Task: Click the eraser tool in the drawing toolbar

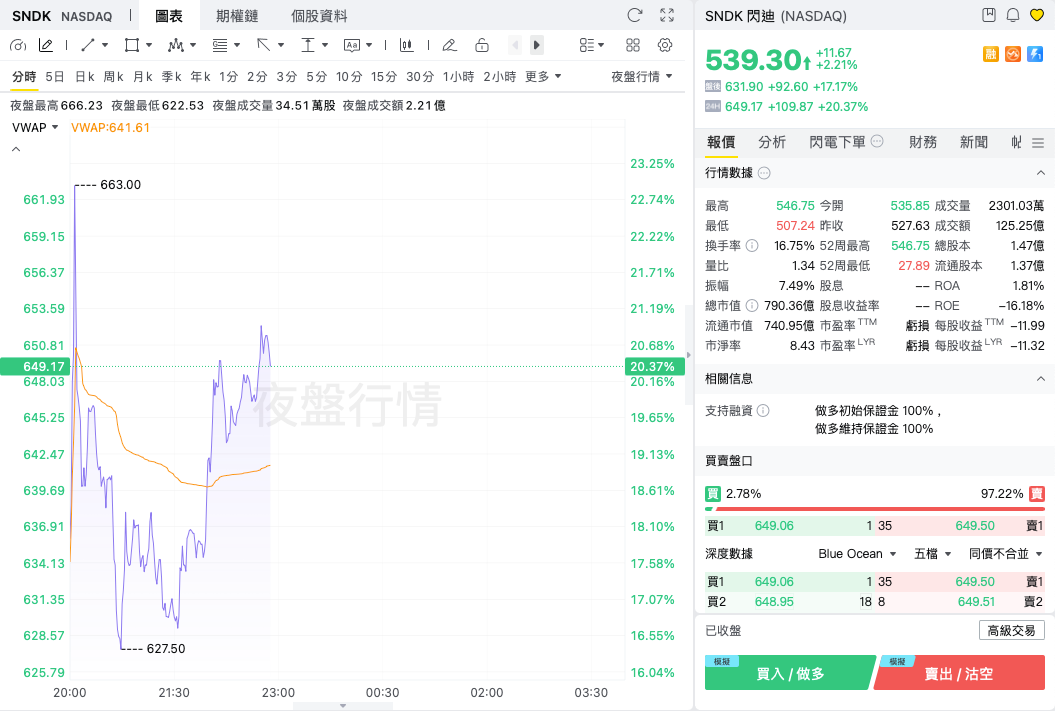Action: 449,45
